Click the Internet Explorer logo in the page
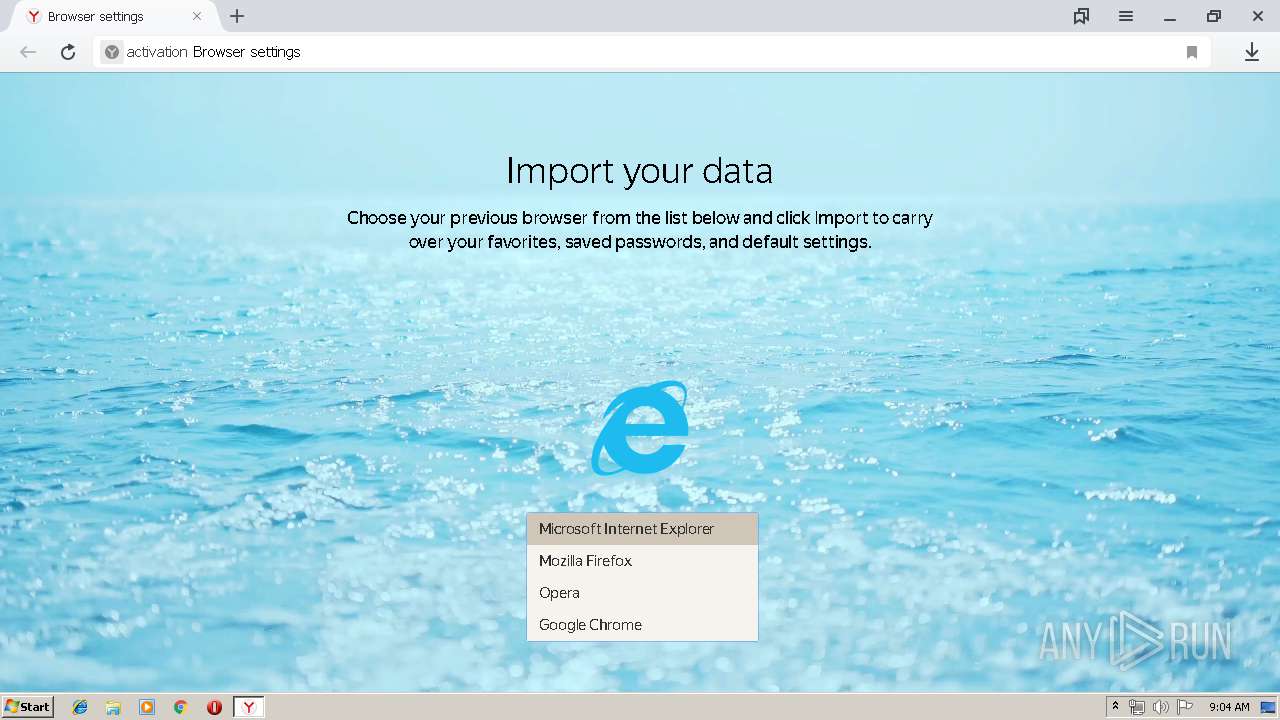The width and height of the screenshot is (1280, 720). coord(640,428)
